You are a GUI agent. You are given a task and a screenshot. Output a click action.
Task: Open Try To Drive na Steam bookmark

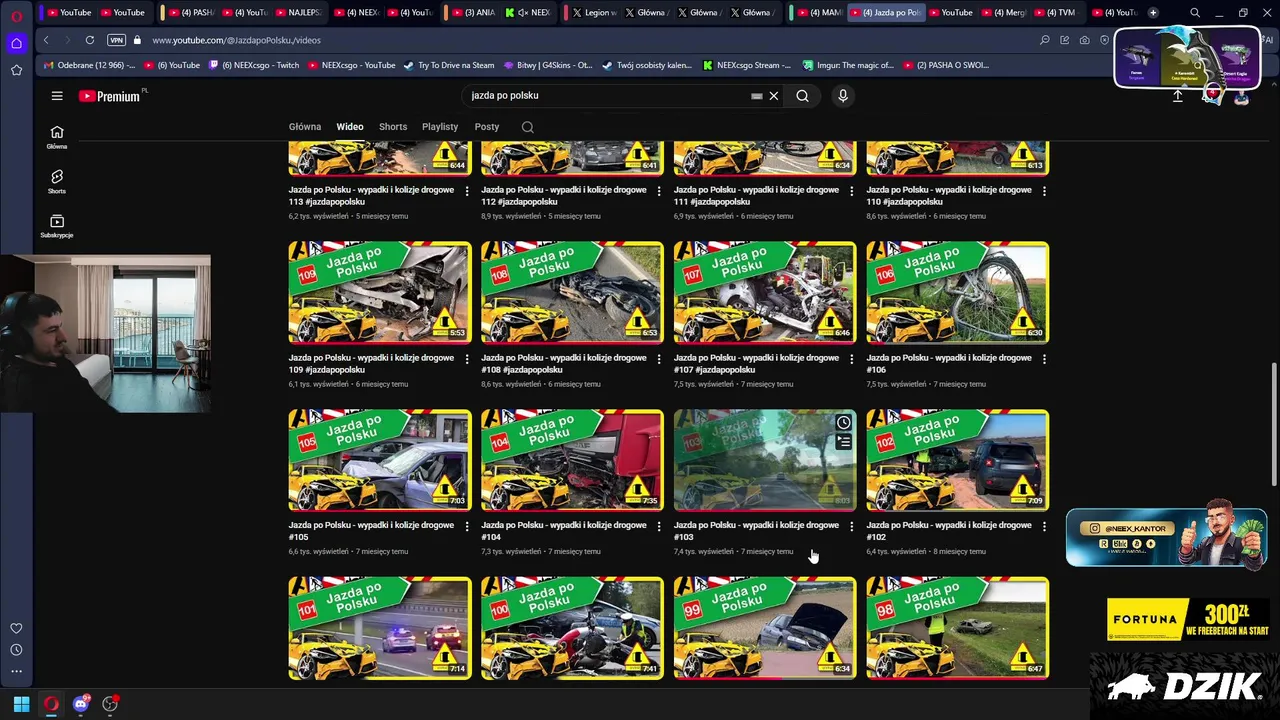[449, 65]
